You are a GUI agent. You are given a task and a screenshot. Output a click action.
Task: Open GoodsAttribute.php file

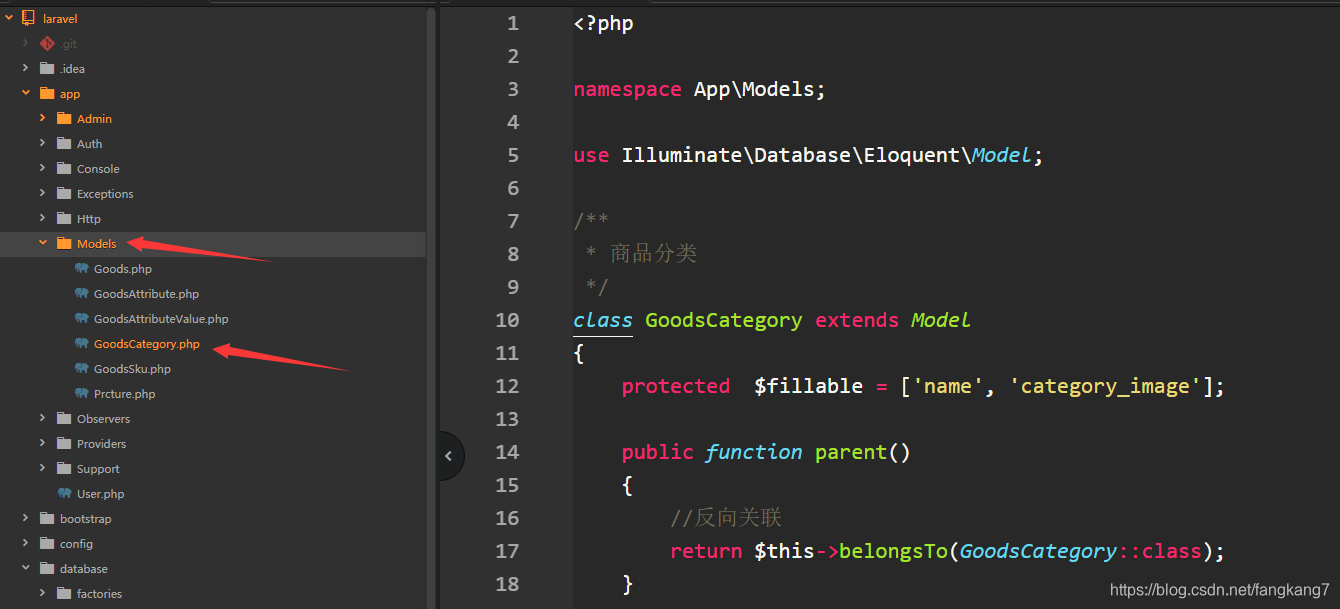(x=146, y=294)
